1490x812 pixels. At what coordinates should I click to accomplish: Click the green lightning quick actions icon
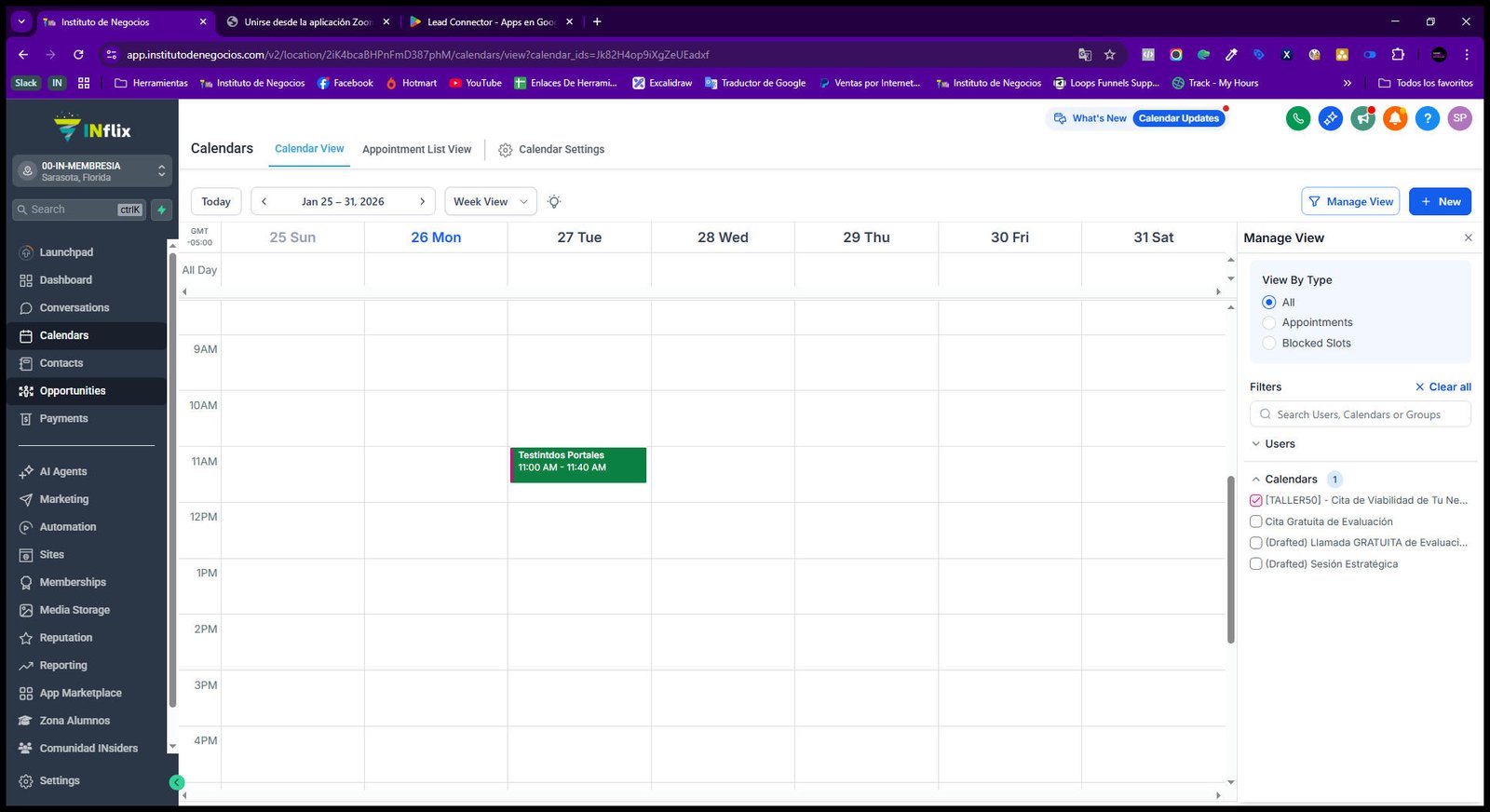coord(162,210)
